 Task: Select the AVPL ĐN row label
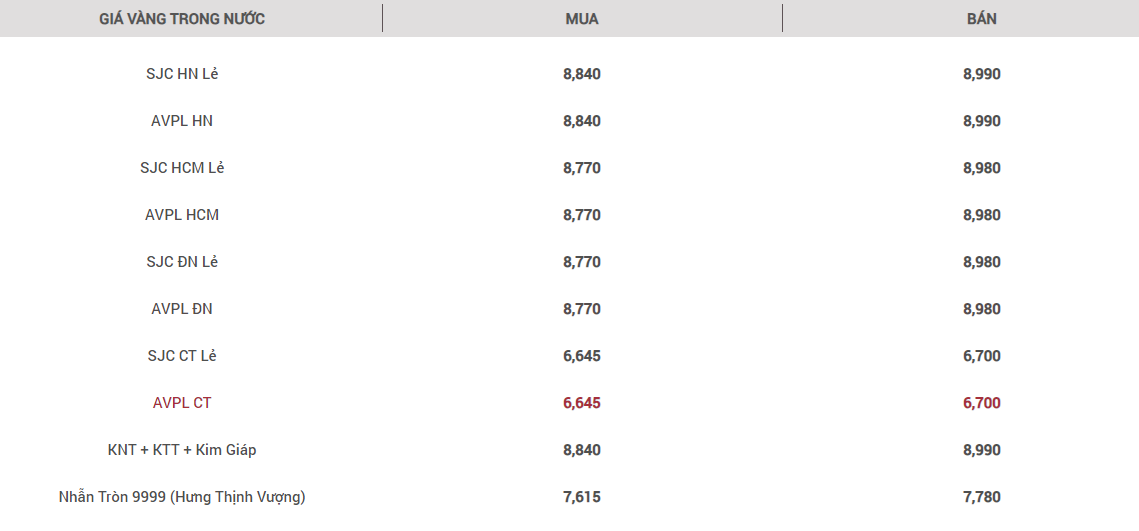tap(182, 309)
